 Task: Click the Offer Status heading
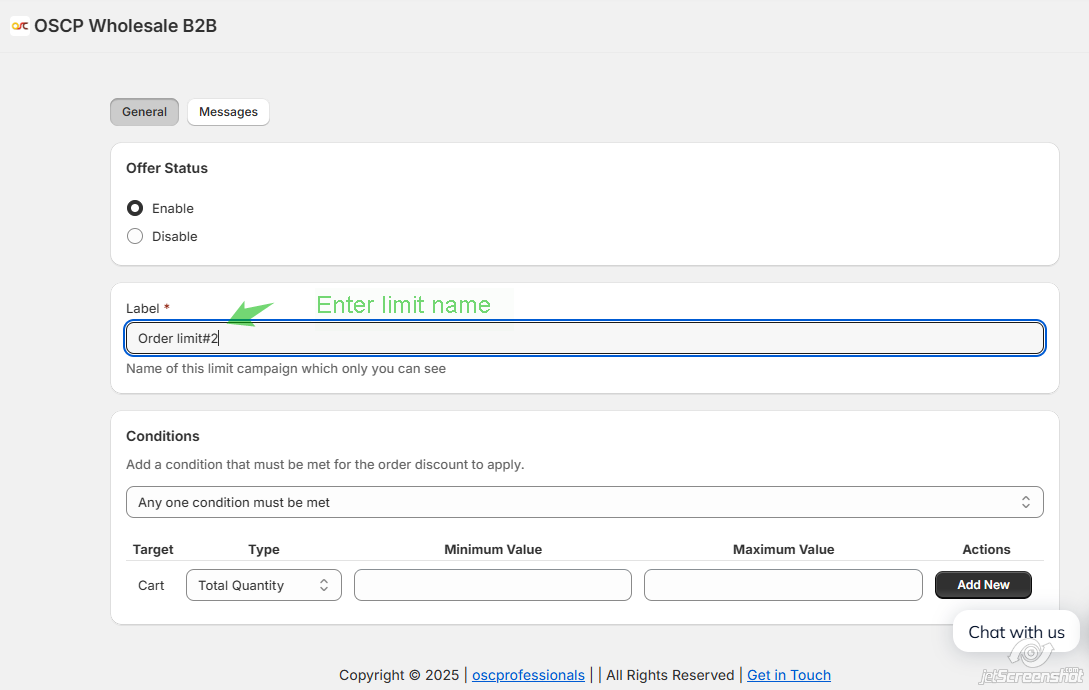pyautogui.click(x=167, y=168)
